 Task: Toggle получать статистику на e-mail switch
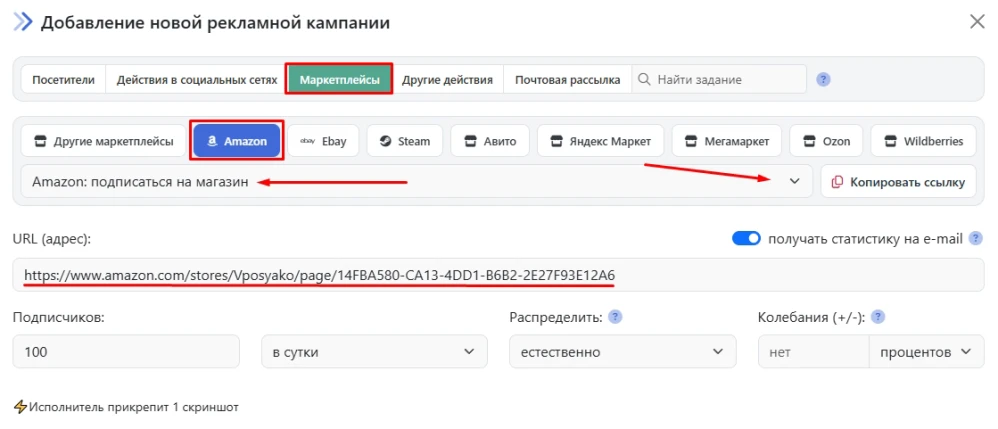click(x=746, y=239)
